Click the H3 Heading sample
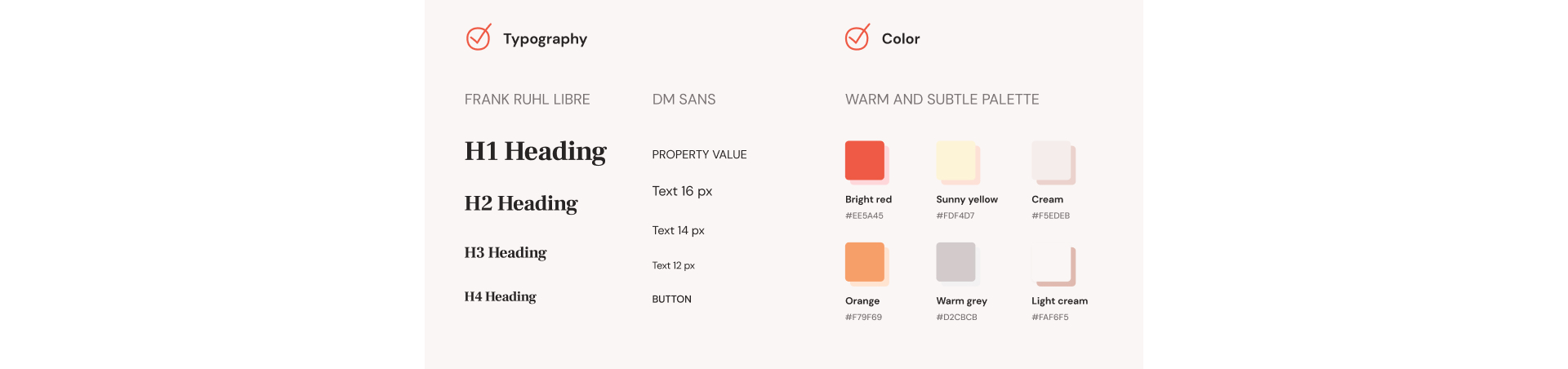This screenshot has height=369, width=1568. tap(506, 253)
